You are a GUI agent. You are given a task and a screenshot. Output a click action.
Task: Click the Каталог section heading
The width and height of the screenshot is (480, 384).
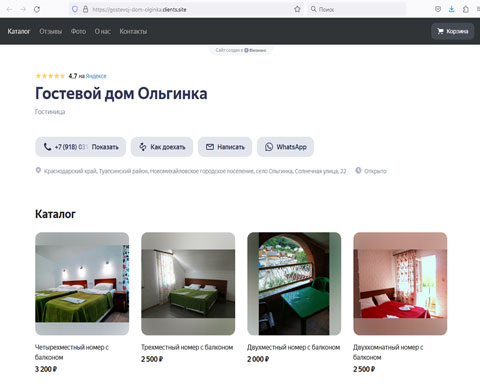click(55, 214)
